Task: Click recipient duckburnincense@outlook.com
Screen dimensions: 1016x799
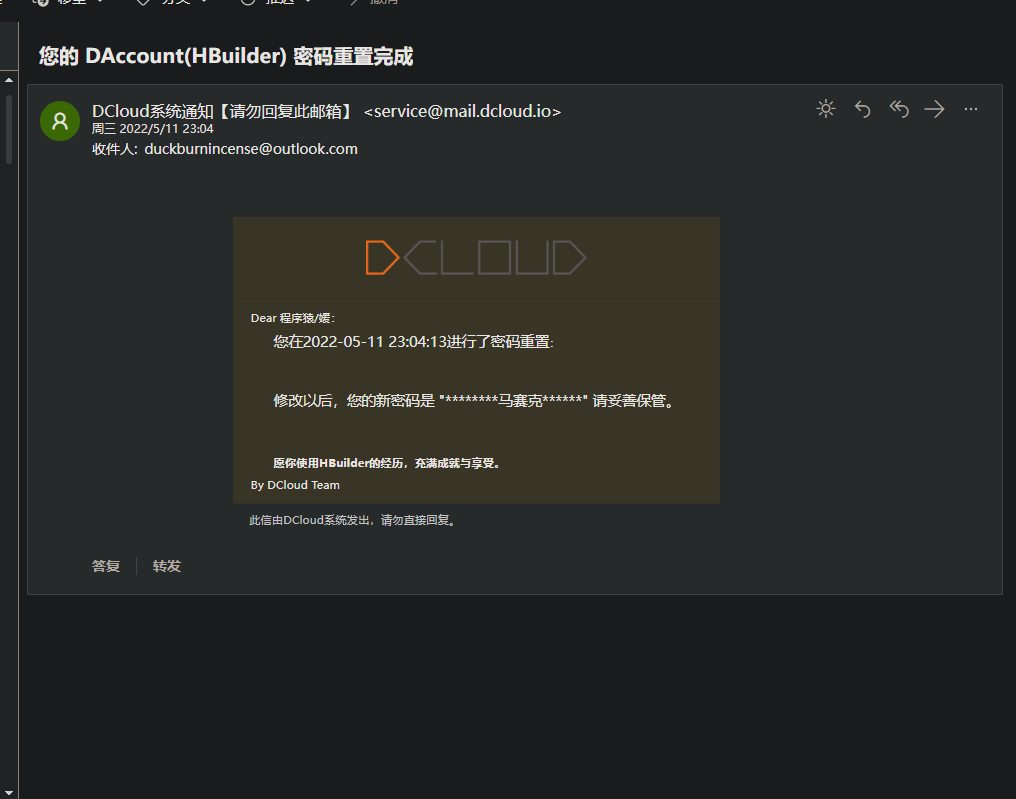Action: tap(251, 149)
